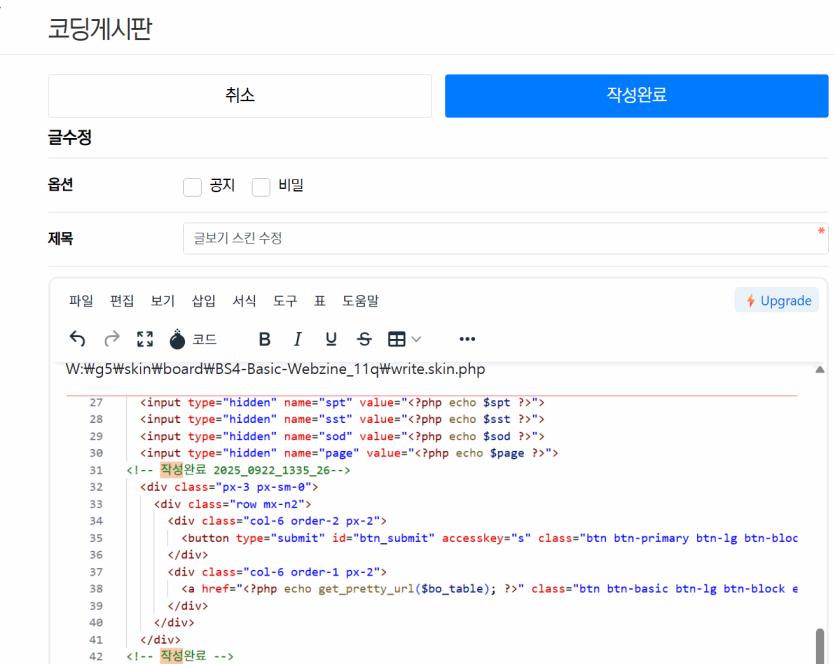Click line 28 hidden input sst

(342, 420)
